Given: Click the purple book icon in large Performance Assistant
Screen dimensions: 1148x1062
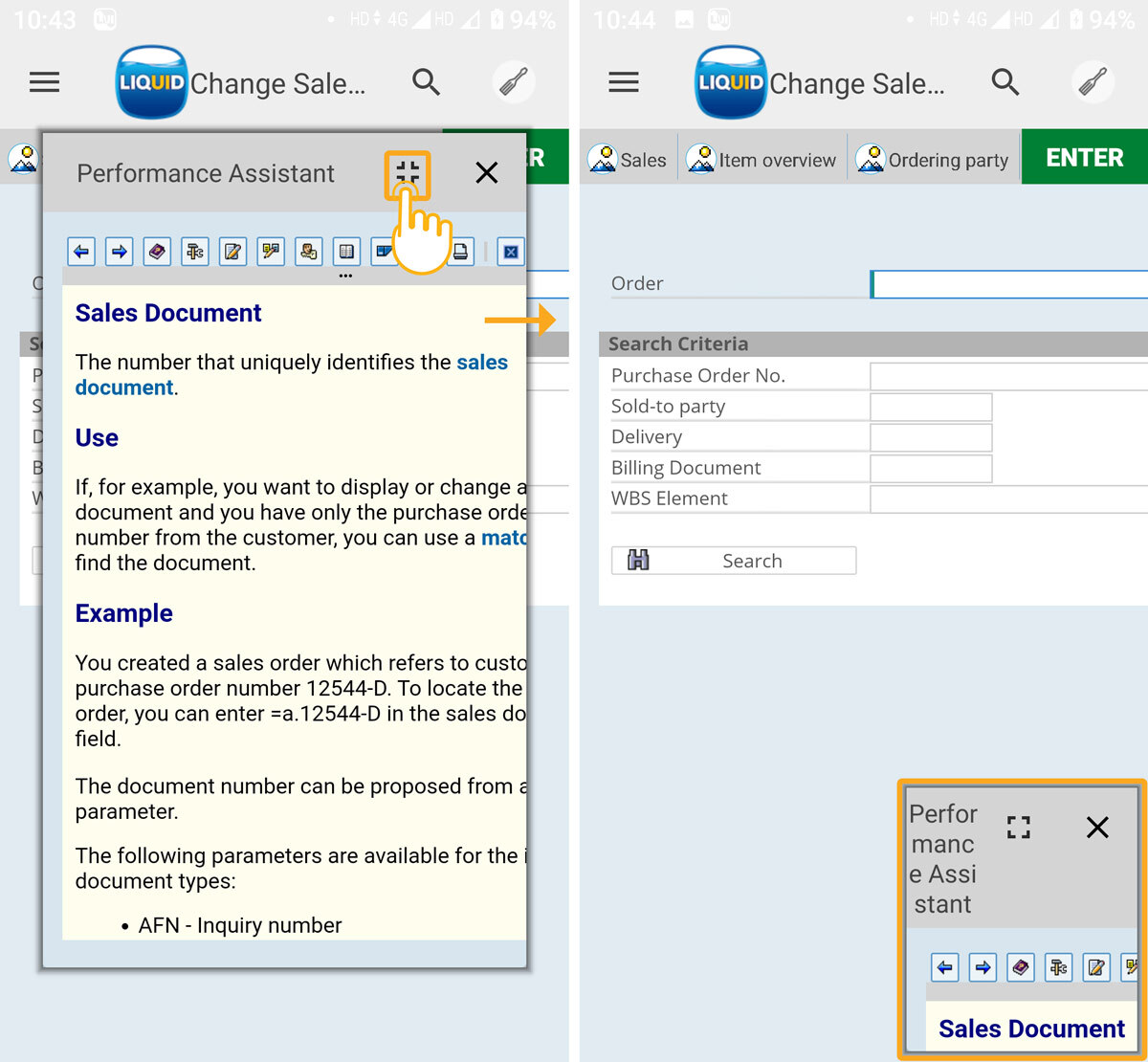Looking at the screenshot, I should tap(157, 252).
